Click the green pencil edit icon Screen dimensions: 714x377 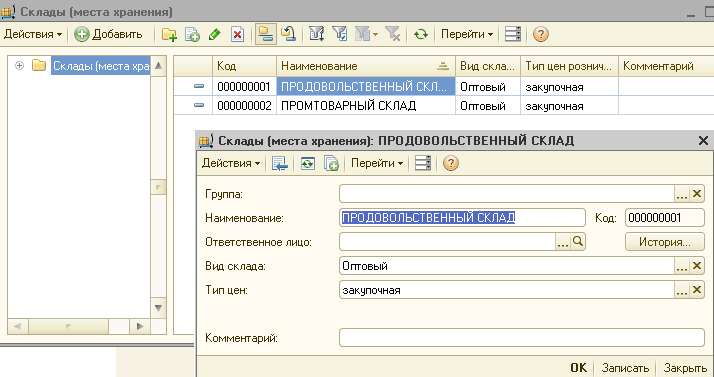coord(214,35)
